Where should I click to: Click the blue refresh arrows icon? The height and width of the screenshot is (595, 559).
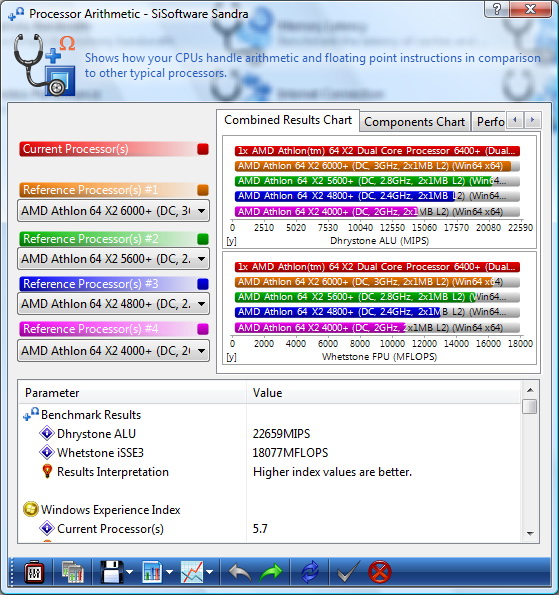310,572
